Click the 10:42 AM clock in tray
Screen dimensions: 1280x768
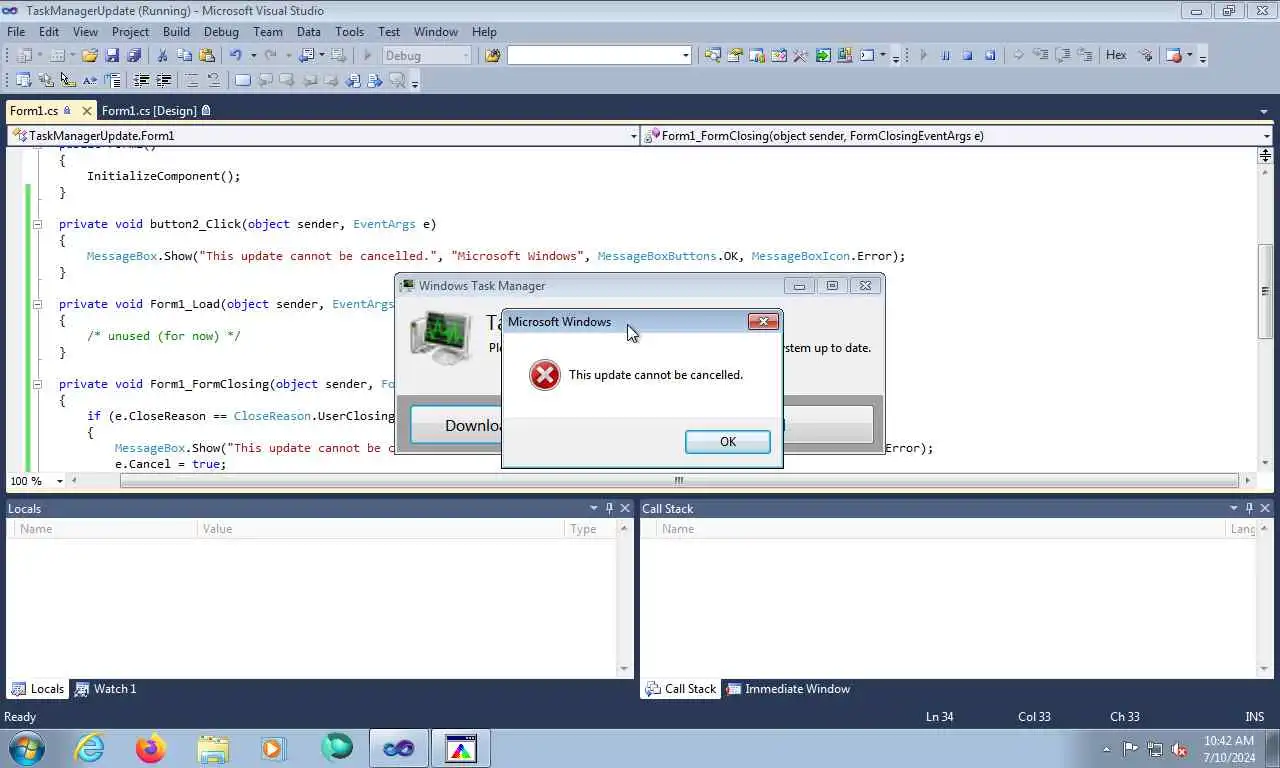(x=1229, y=741)
